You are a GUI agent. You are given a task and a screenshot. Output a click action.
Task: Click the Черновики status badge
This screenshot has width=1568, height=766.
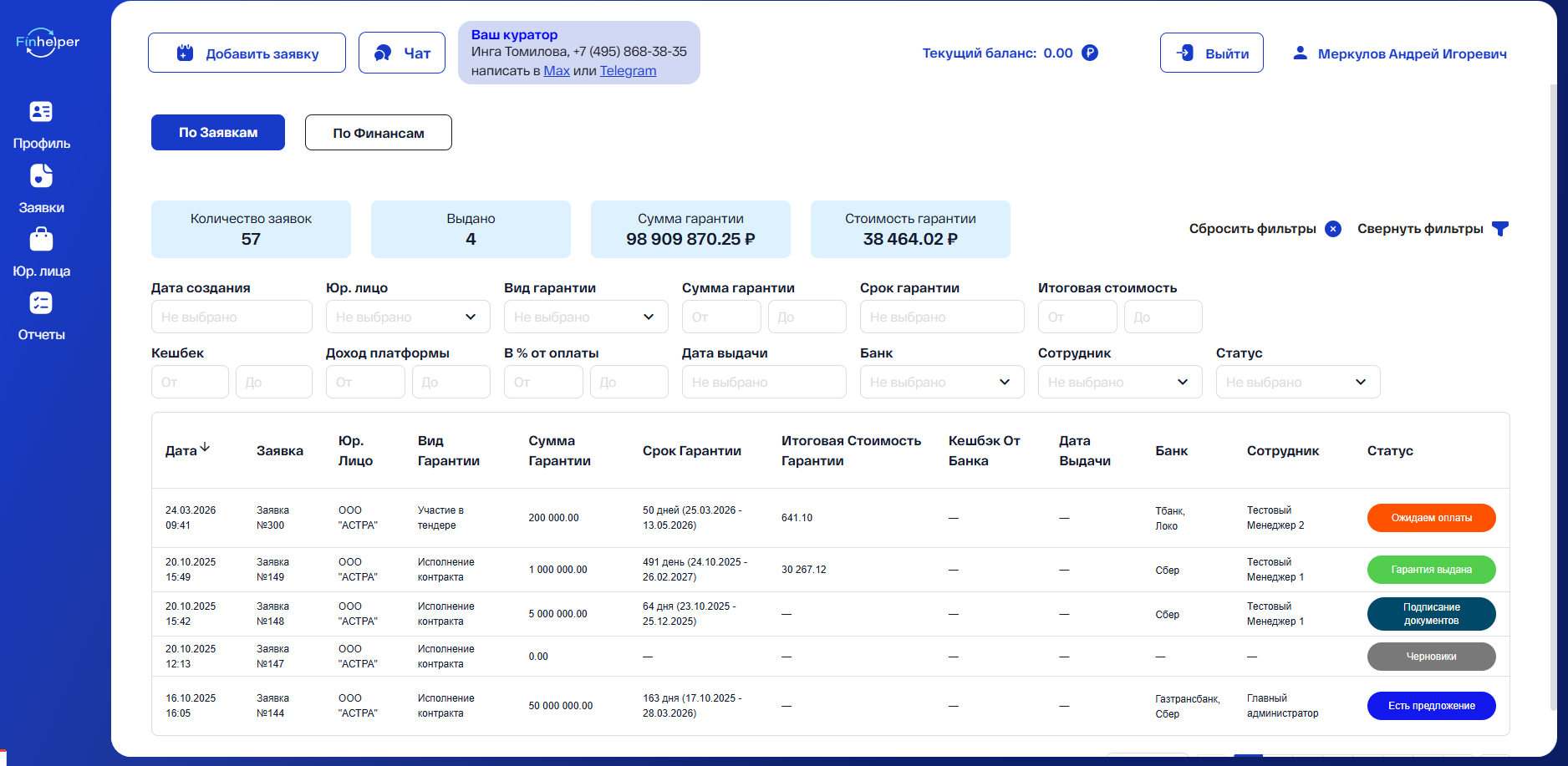[1432, 657]
